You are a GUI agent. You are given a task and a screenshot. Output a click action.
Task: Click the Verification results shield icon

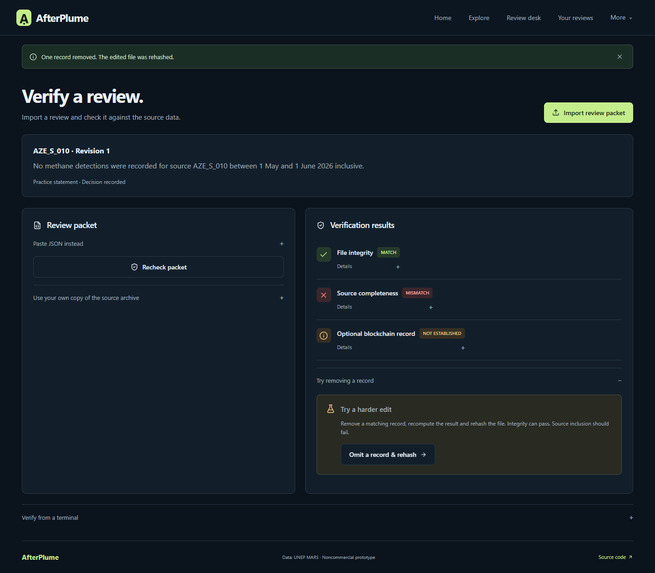click(x=320, y=226)
